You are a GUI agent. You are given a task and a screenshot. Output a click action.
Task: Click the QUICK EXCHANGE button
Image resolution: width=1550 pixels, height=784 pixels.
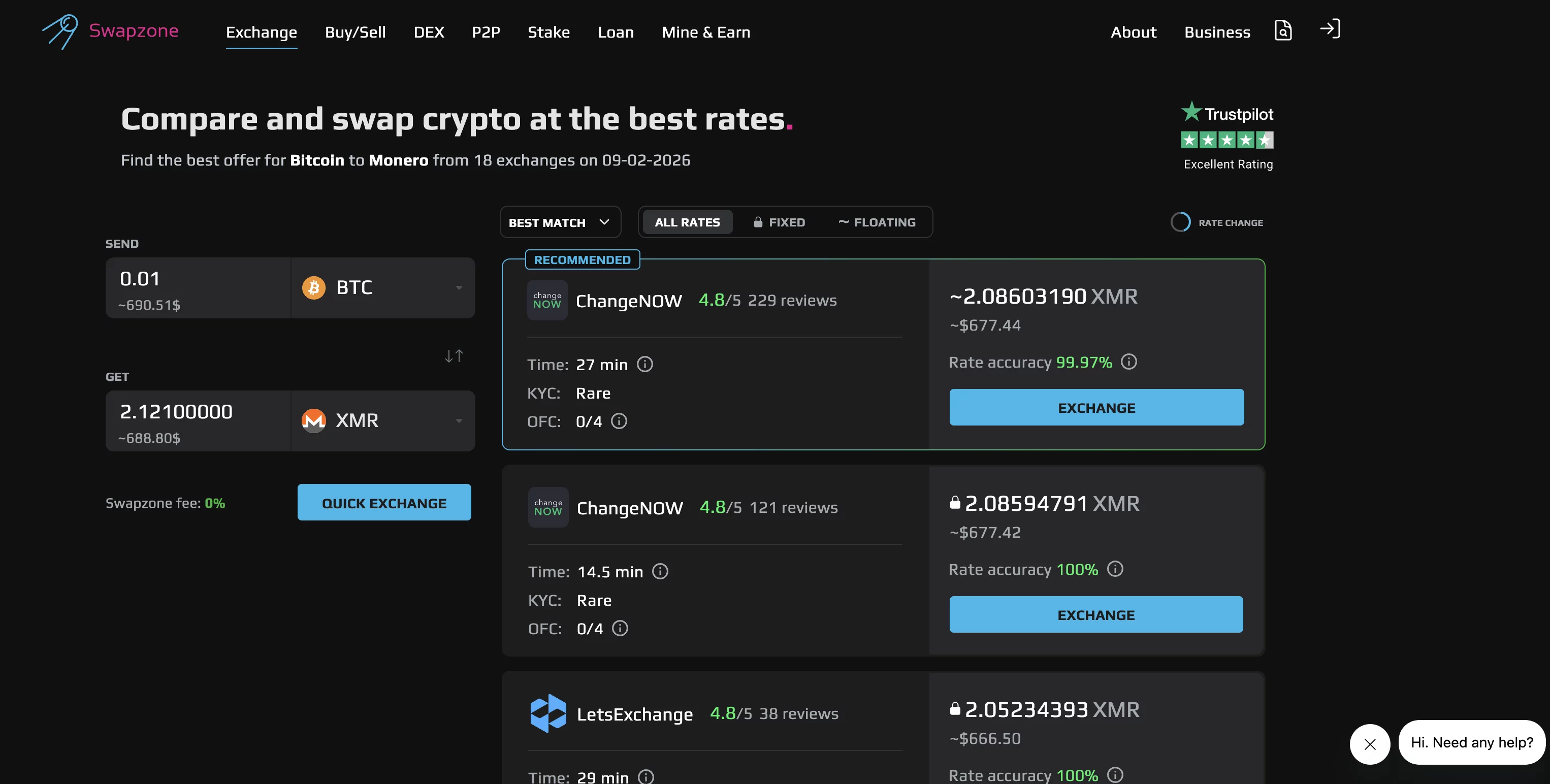tap(383, 502)
